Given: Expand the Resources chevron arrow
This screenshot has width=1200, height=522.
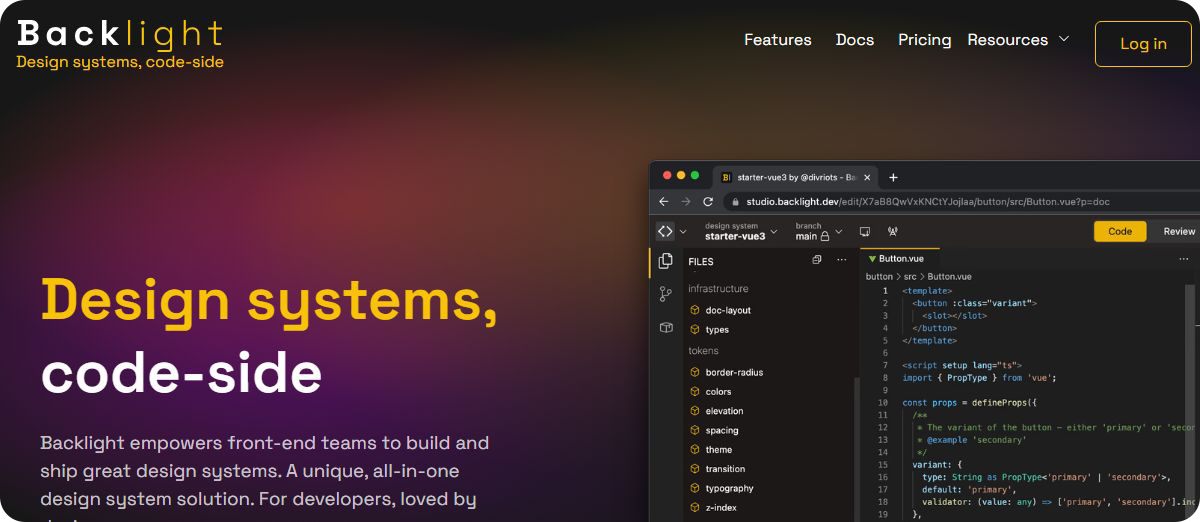Looking at the screenshot, I should point(1064,39).
